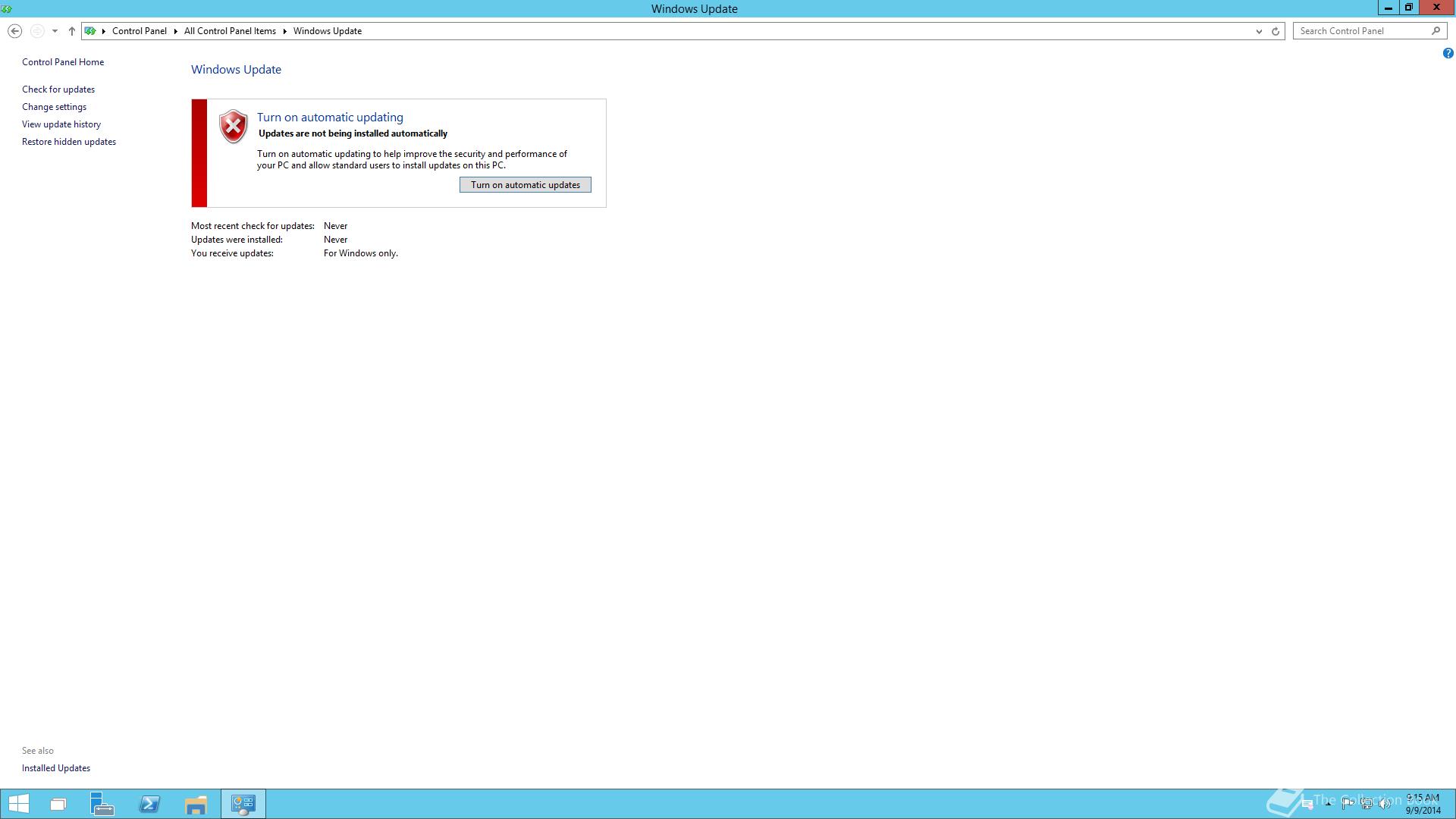1456x819 pixels.
Task: Open the network tray icon
Action: point(1367,803)
